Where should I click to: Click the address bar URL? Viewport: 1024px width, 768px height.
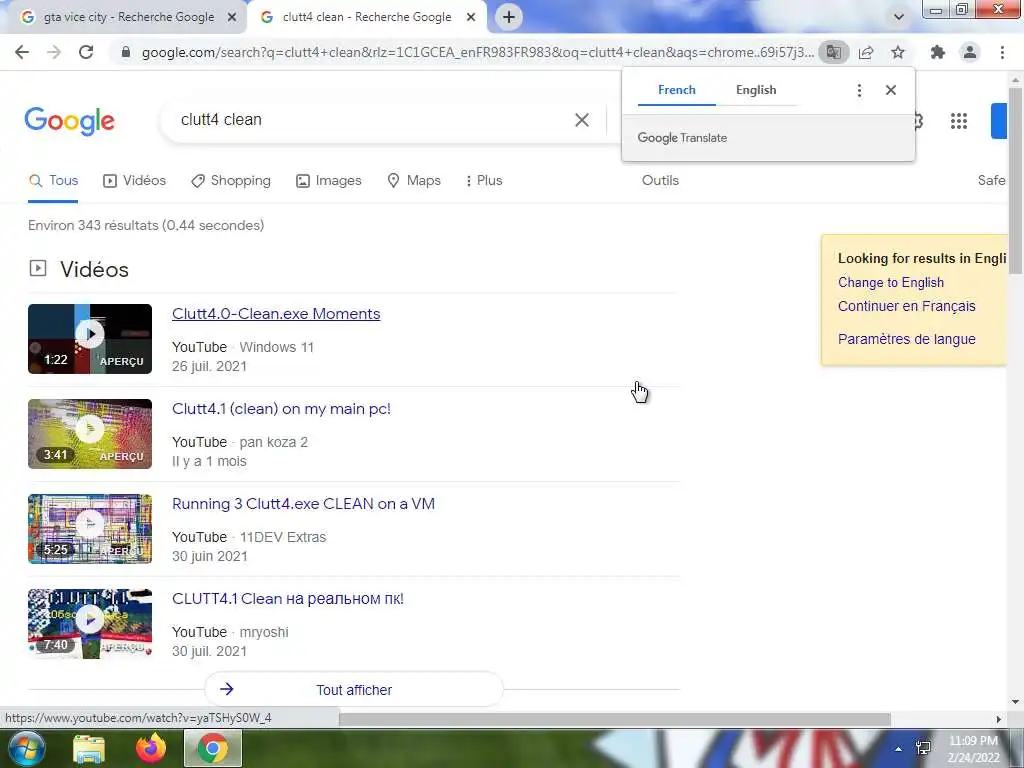pyautogui.click(x=477, y=52)
